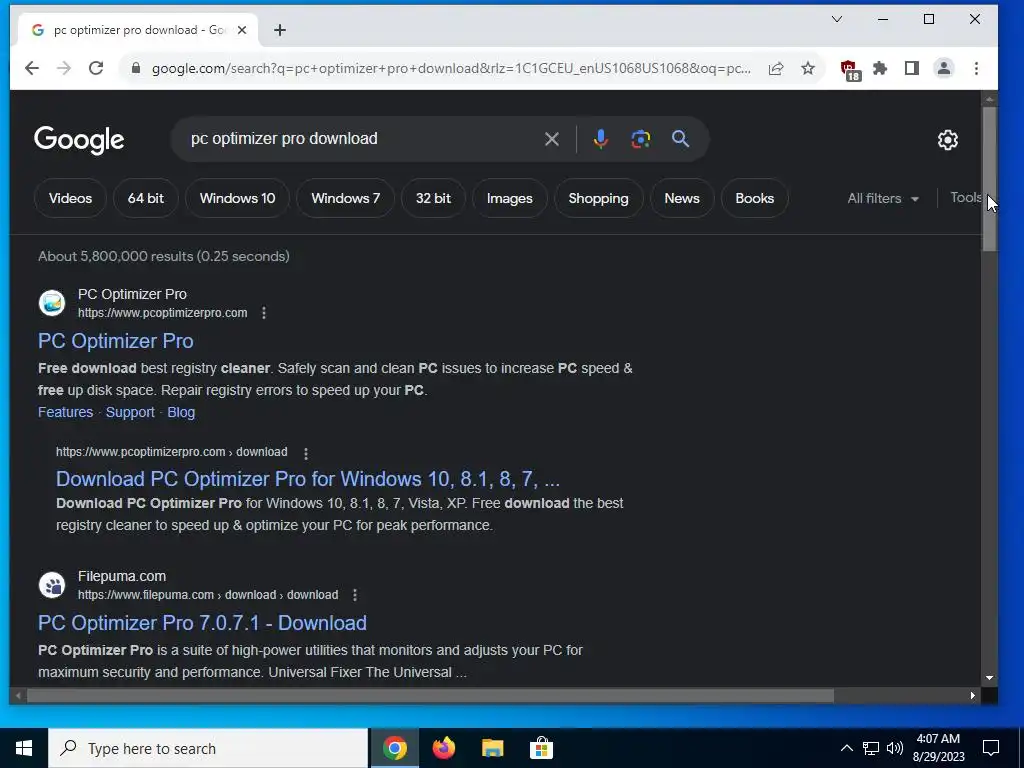Open File Explorer from the taskbar
1024x768 pixels.
[x=492, y=748]
